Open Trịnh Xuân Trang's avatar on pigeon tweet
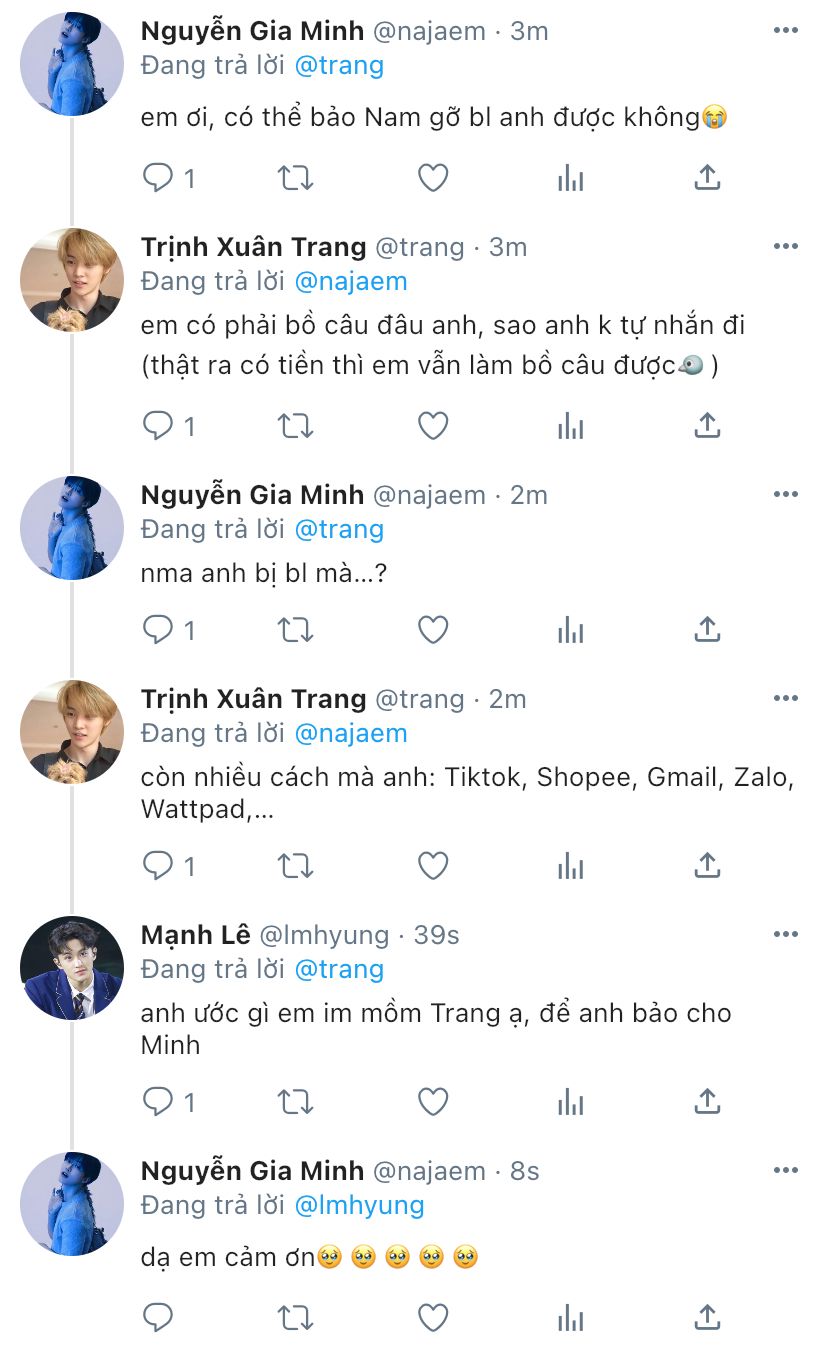The image size is (828, 1348). (x=72, y=279)
